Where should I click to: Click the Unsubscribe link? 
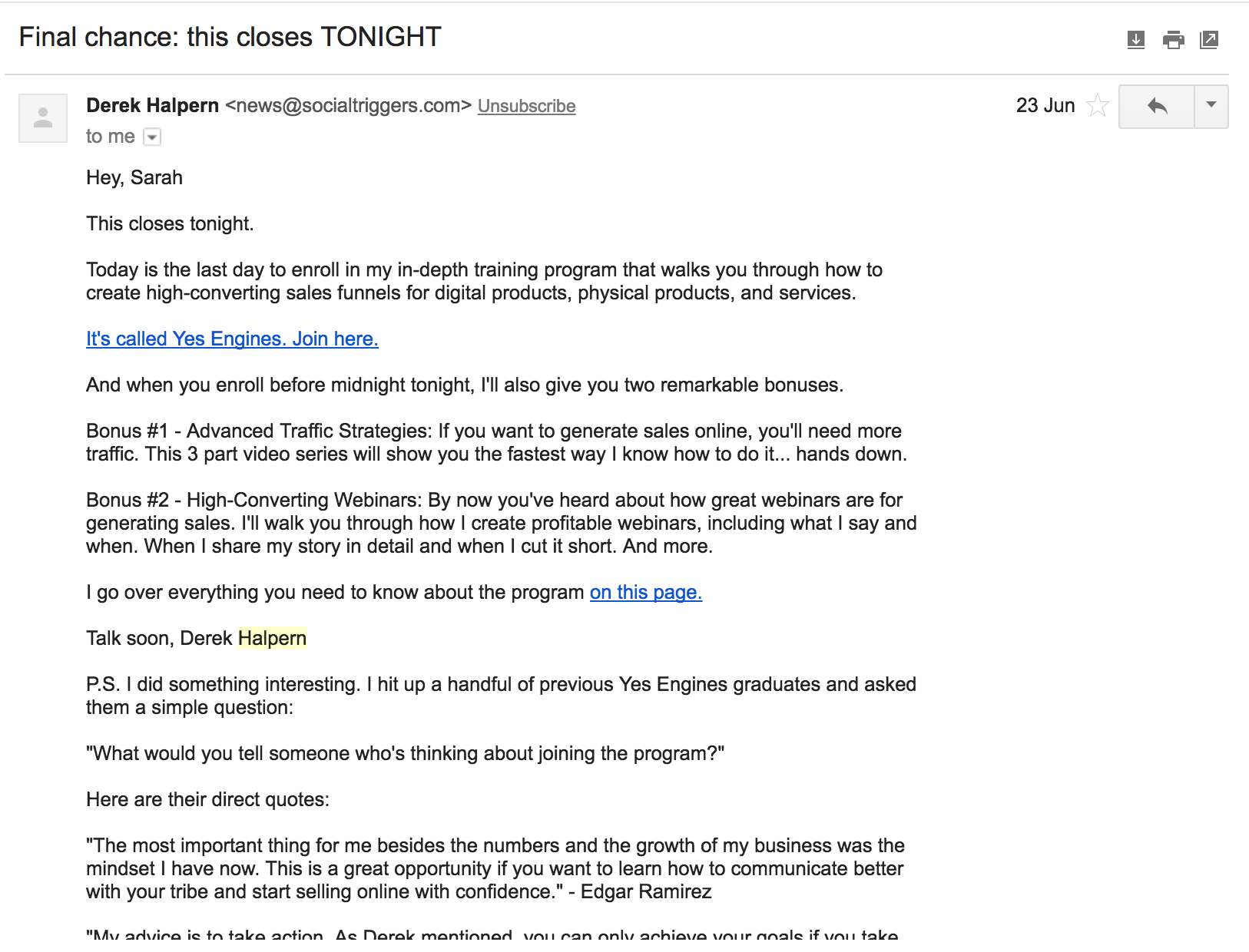[526, 106]
